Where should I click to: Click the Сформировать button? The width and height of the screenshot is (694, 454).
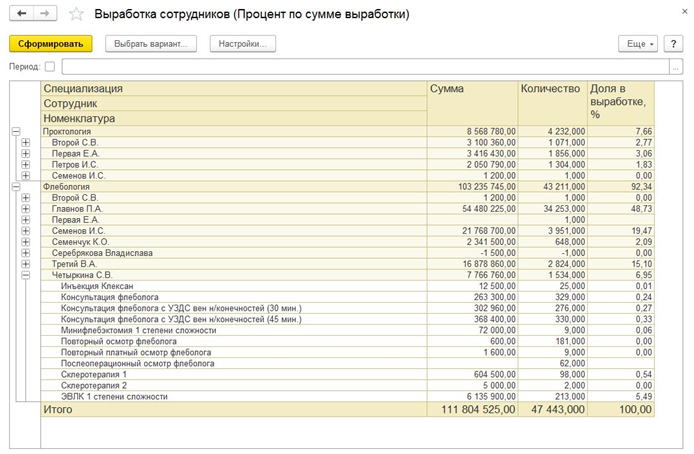point(51,44)
